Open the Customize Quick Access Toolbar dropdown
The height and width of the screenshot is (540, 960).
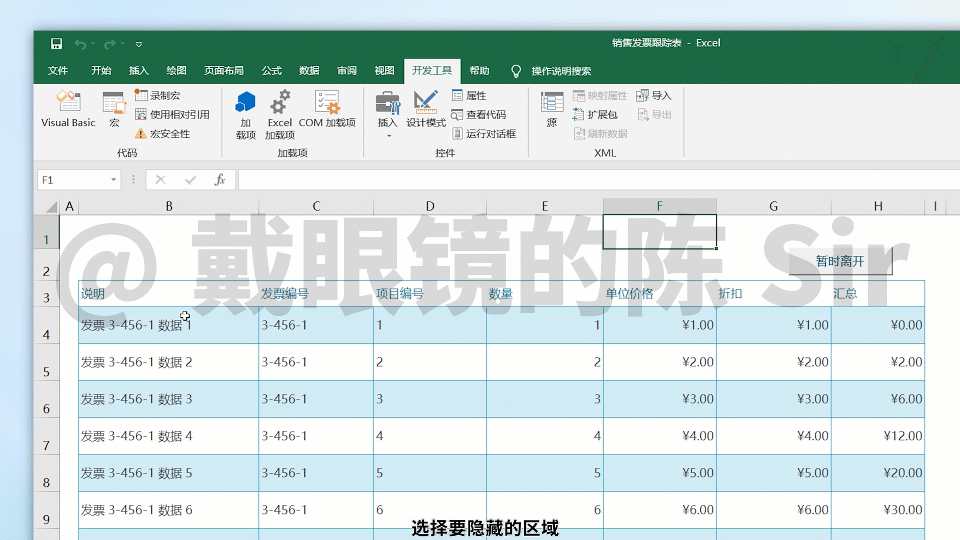click(x=139, y=44)
